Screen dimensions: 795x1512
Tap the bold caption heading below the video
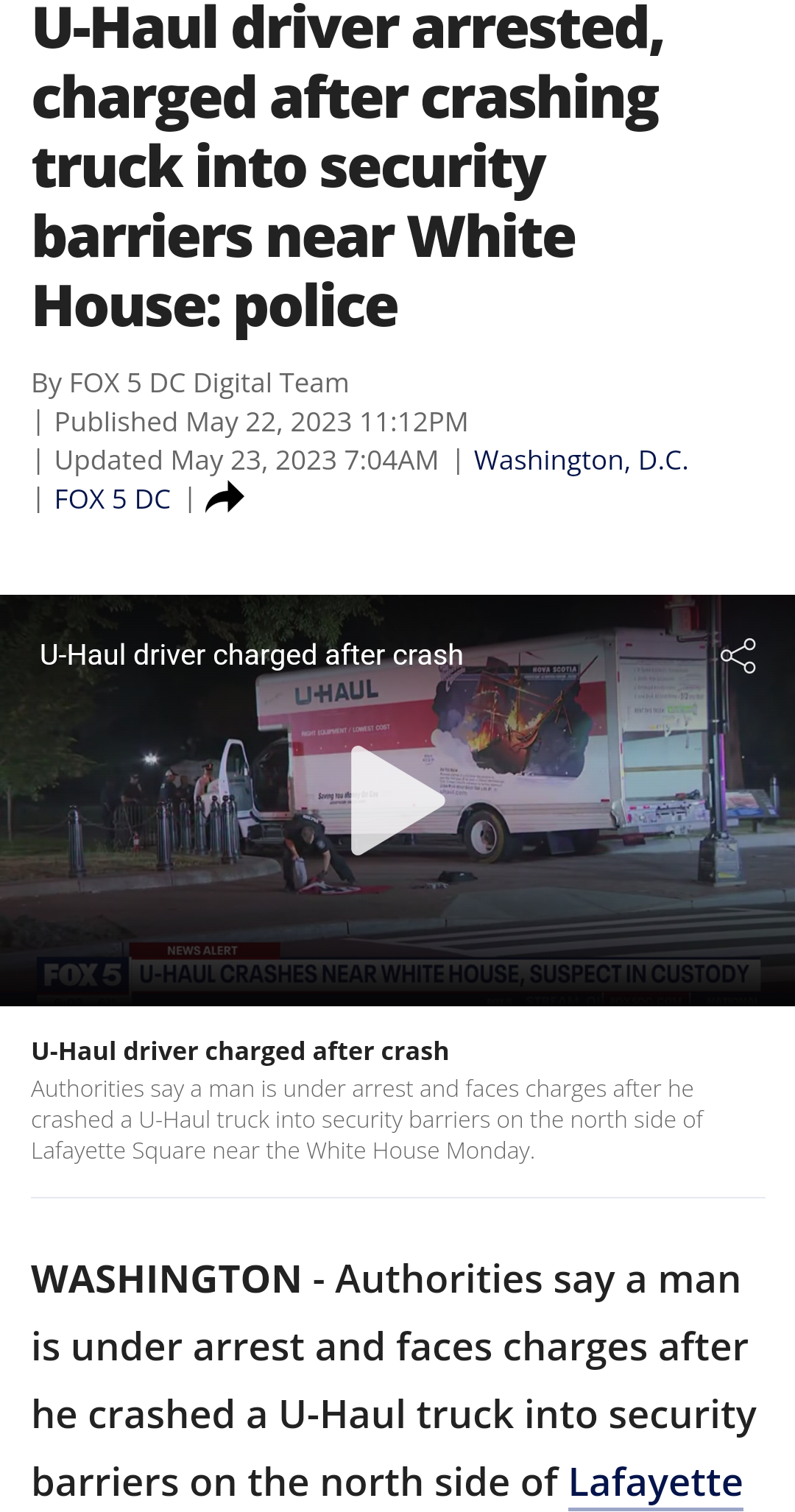point(240,1050)
